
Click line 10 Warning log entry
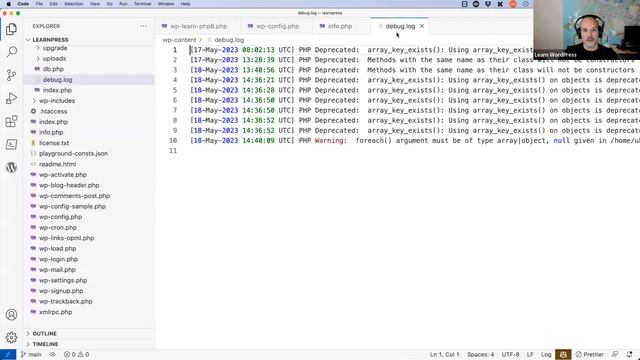[x=415, y=141]
